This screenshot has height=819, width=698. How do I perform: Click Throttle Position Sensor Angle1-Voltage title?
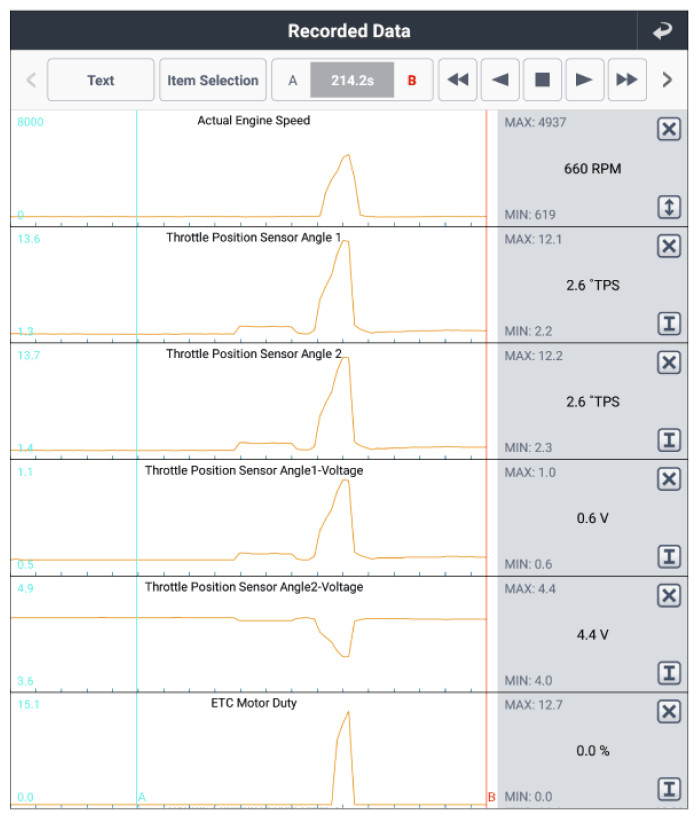[x=254, y=471]
